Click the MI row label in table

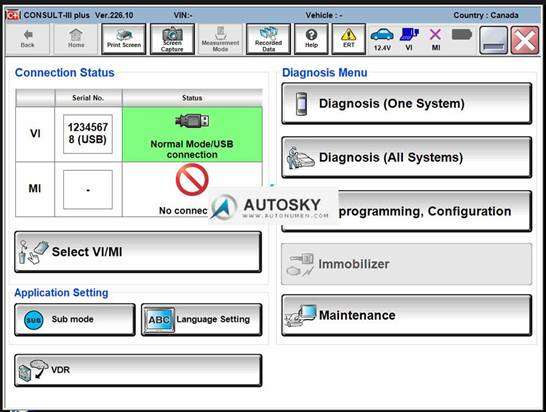(35, 188)
